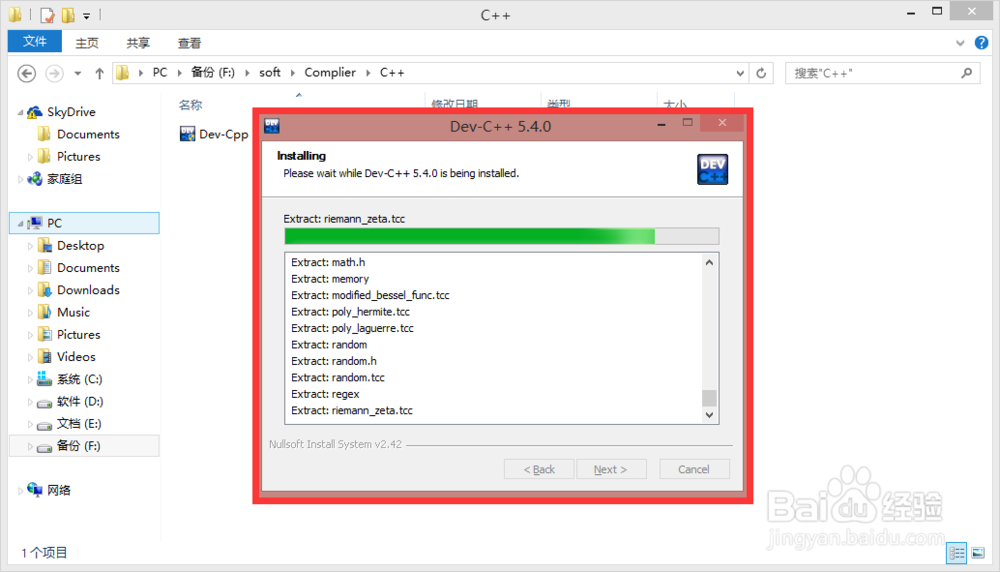Viewport: 1000px width, 572px height.
Task: Expand the 备份 (F:) tree node
Action: point(30,446)
